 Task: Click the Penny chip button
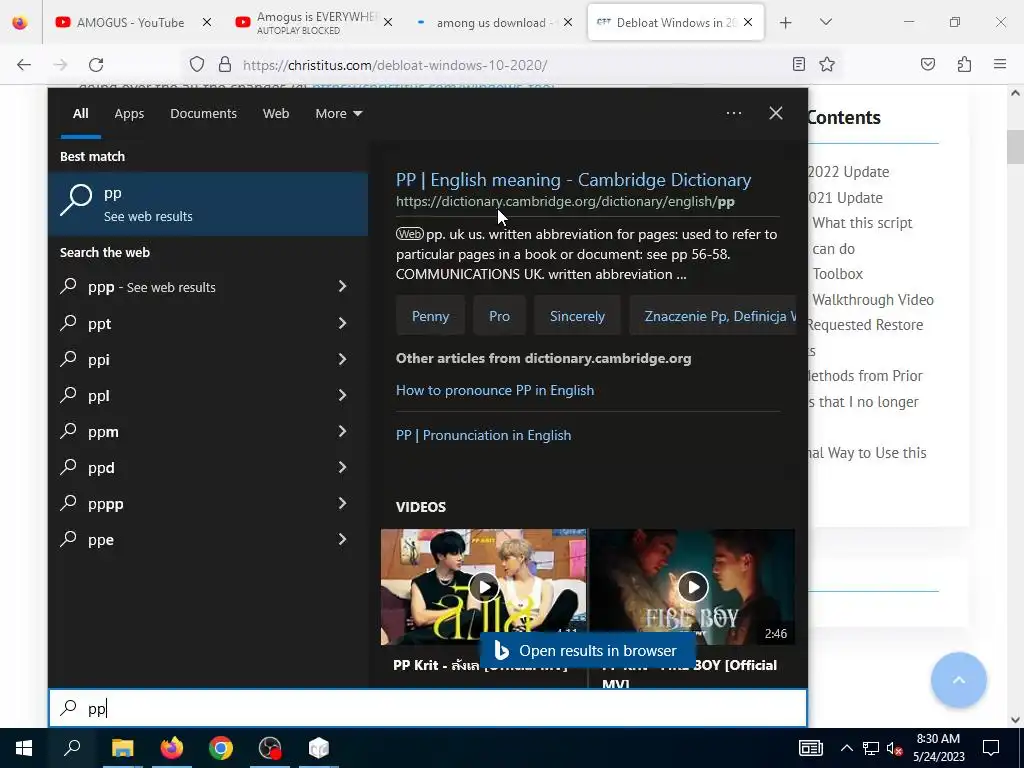430,316
